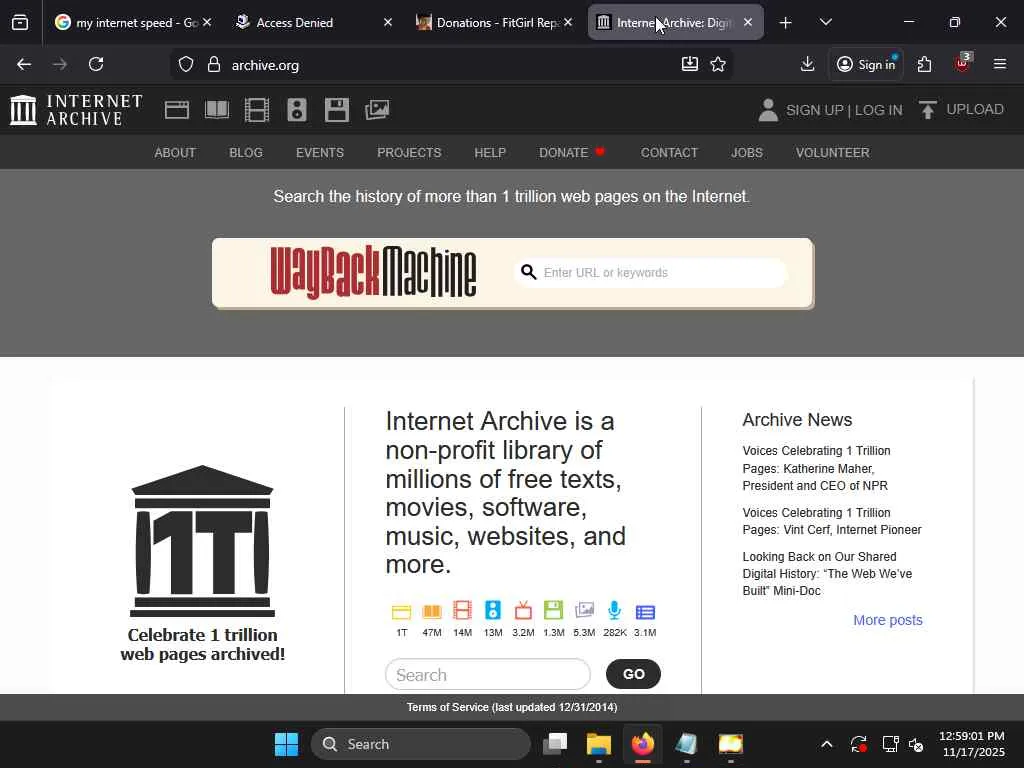Viewport: 1024px width, 768px height.
Task: List all tabs dropdown arrow
Action: click(x=825, y=22)
